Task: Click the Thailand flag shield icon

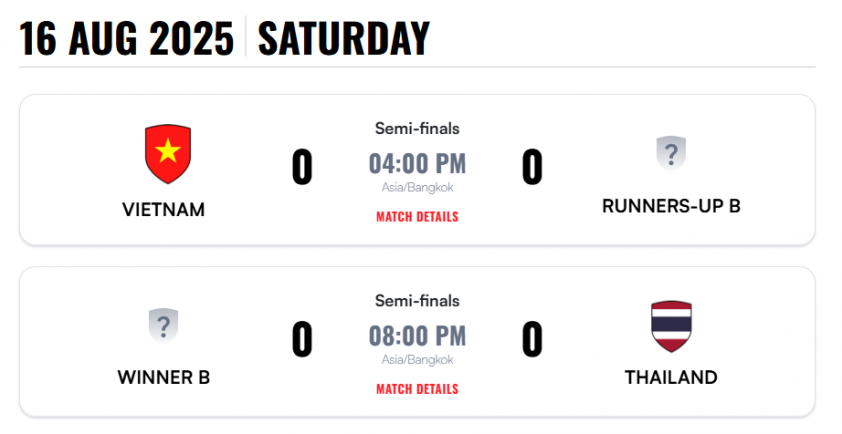Action: click(671, 326)
